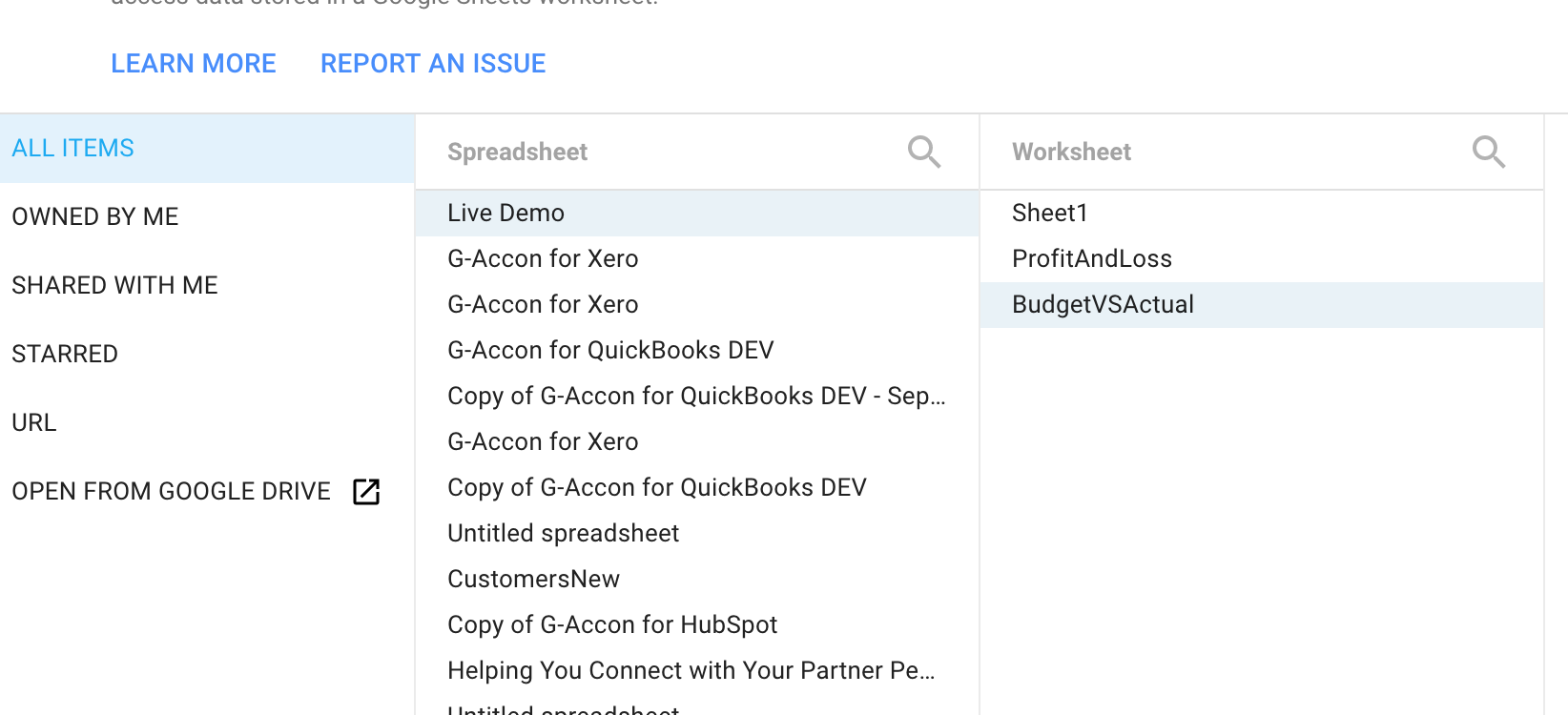
Task: Select Copy of G-Accon for HubSpot
Action: click(612, 625)
